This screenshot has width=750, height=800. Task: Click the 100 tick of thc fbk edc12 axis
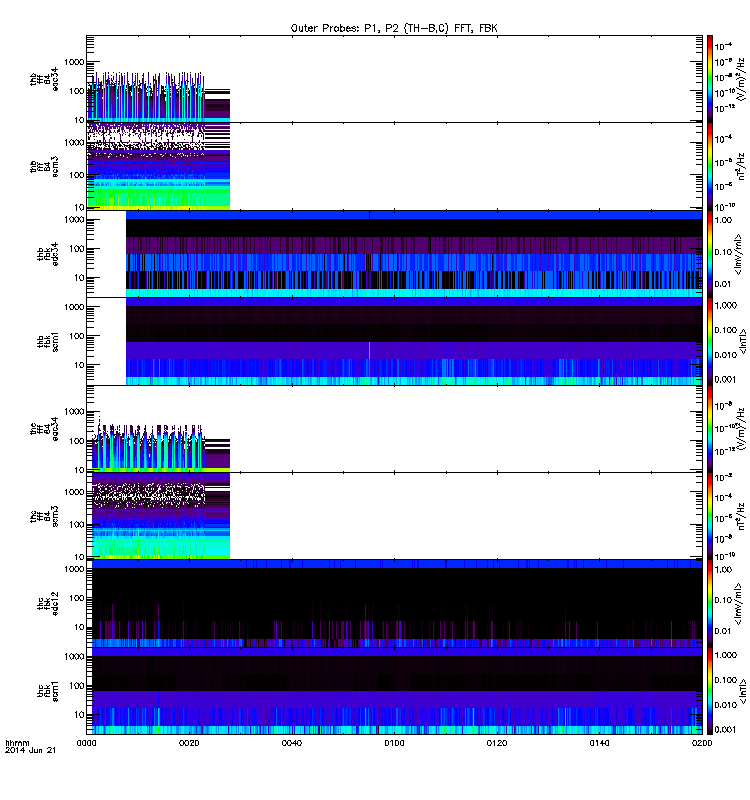[77, 597]
